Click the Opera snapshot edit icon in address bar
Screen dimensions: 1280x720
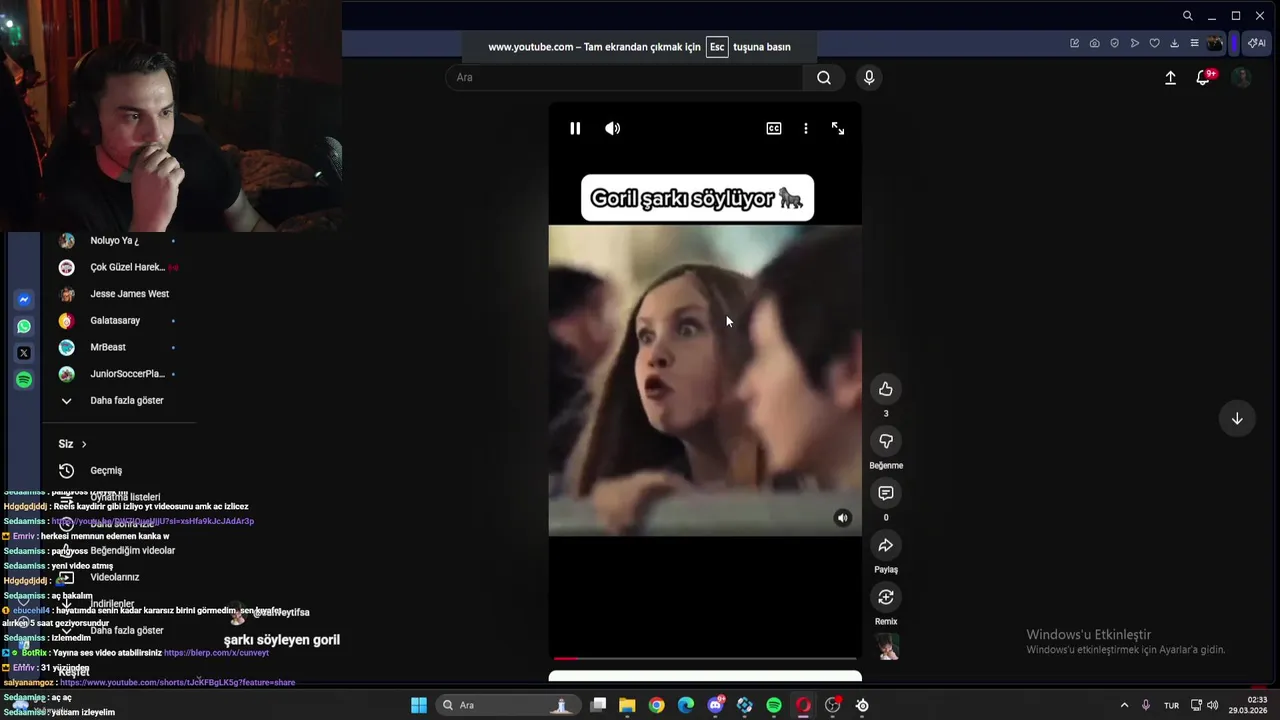[x=1074, y=43]
